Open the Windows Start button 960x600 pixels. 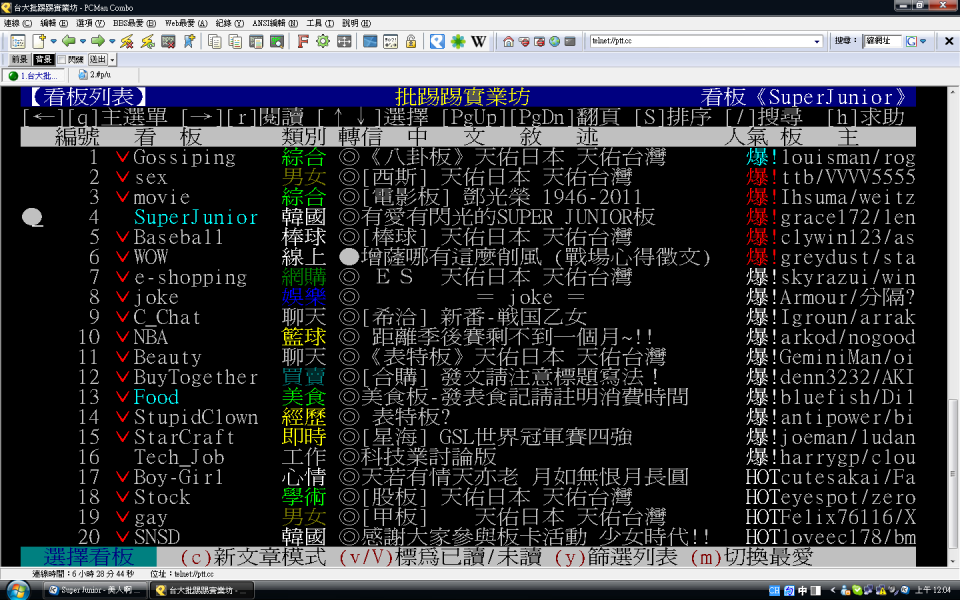tap(17, 591)
